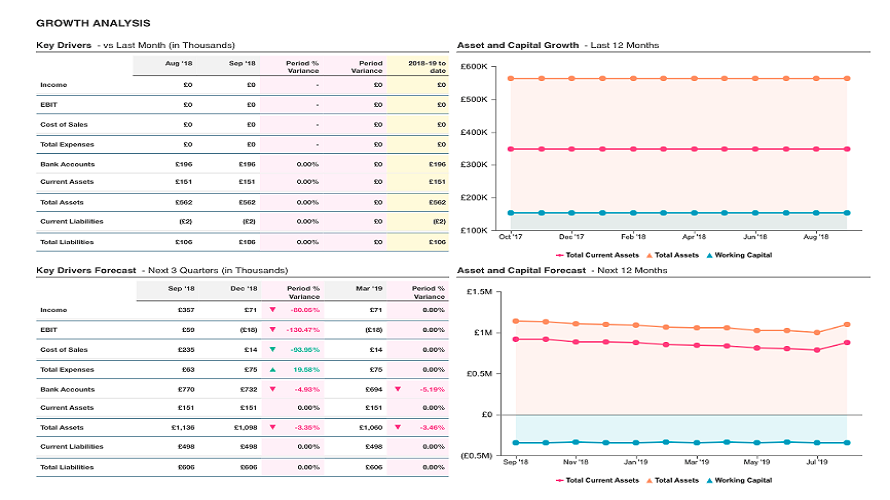The height and width of the screenshot is (500, 890).
Task: Click the last orange Total Assets point in forecast chart
Action: click(847, 325)
